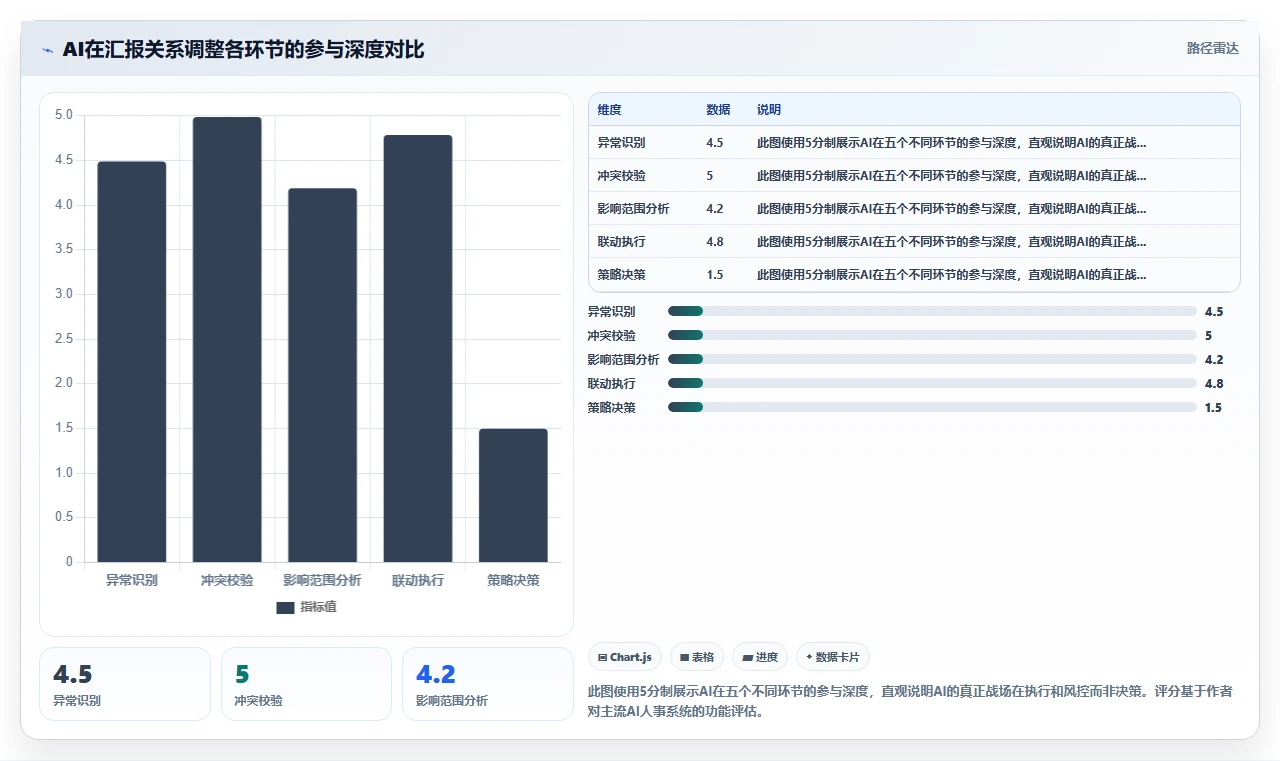Click the 策略决策 progress bar

tap(932, 407)
